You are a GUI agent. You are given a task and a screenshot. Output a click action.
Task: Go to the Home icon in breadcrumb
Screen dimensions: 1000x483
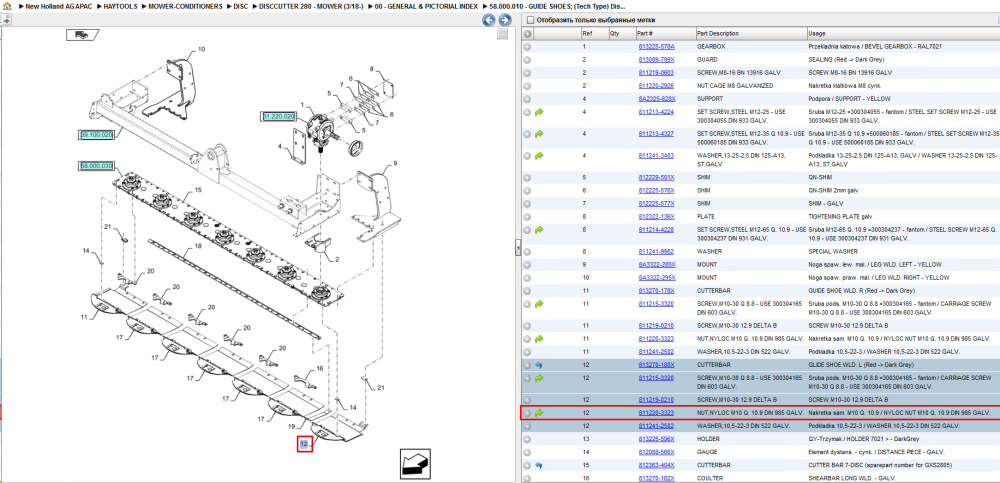[6, 6]
